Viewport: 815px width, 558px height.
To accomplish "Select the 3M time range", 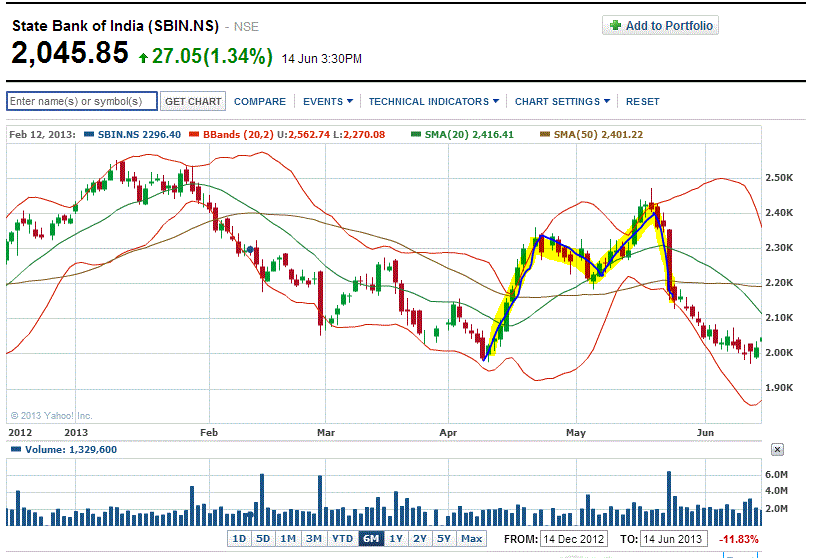I will (313, 539).
